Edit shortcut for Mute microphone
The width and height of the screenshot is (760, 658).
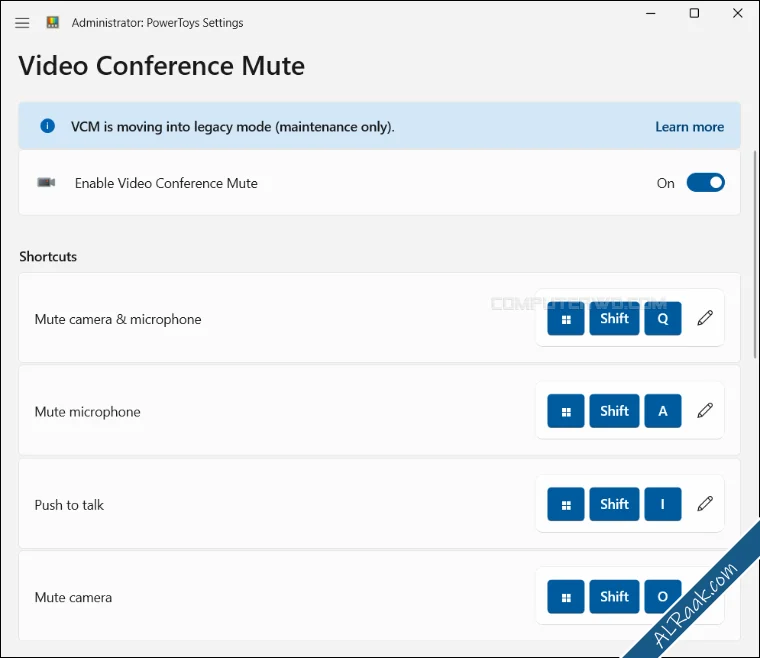[705, 411]
